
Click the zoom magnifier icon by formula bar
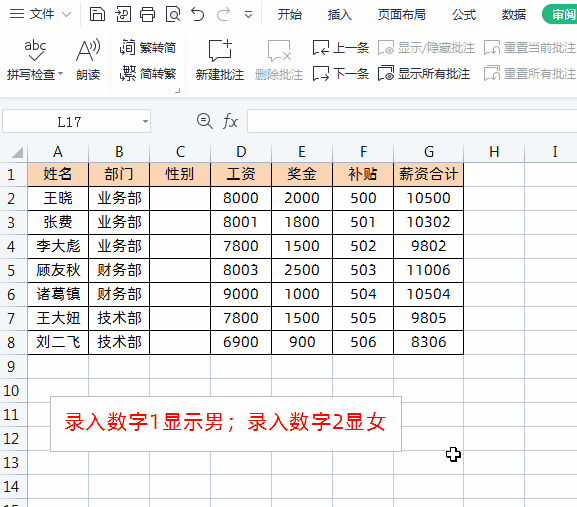(204, 121)
